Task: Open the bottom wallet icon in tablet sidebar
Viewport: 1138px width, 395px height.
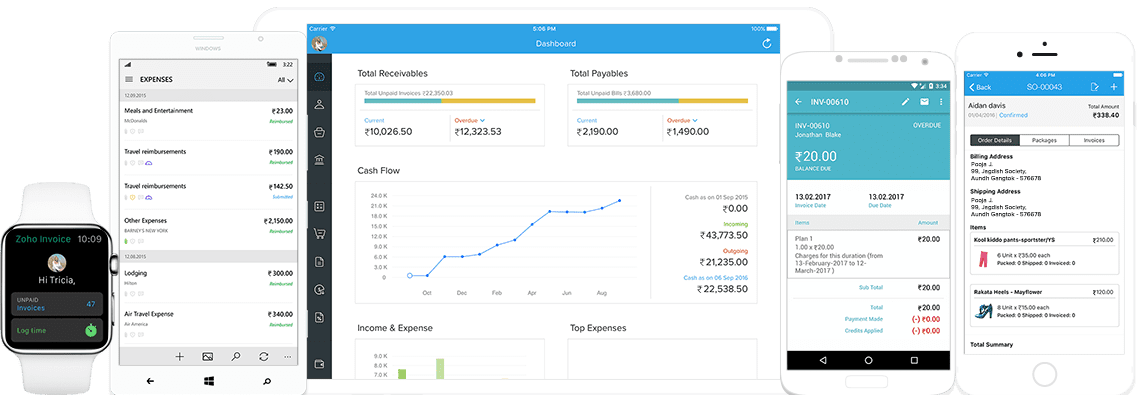Action: [x=319, y=364]
